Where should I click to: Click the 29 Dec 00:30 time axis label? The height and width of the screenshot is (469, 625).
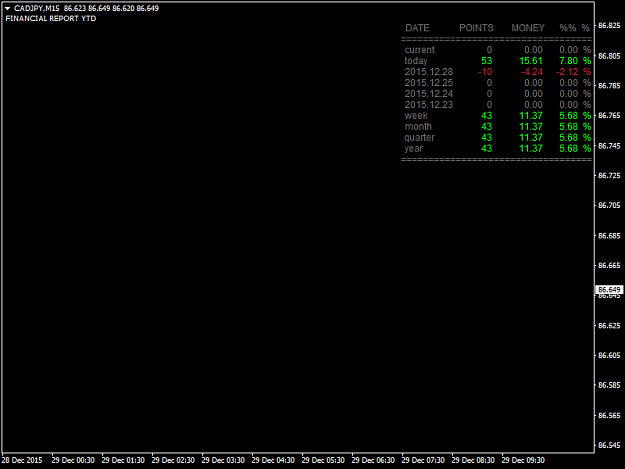coord(73,460)
